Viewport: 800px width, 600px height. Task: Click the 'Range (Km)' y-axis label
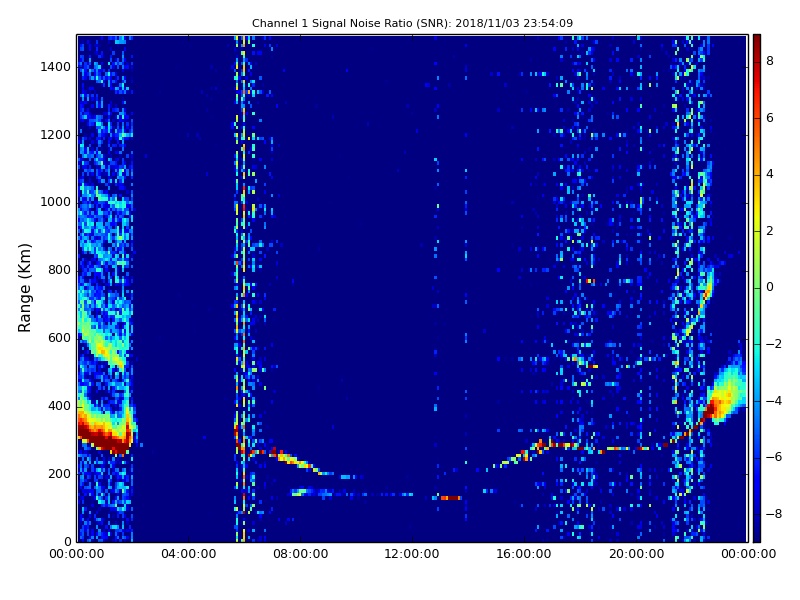(x=24, y=288)
